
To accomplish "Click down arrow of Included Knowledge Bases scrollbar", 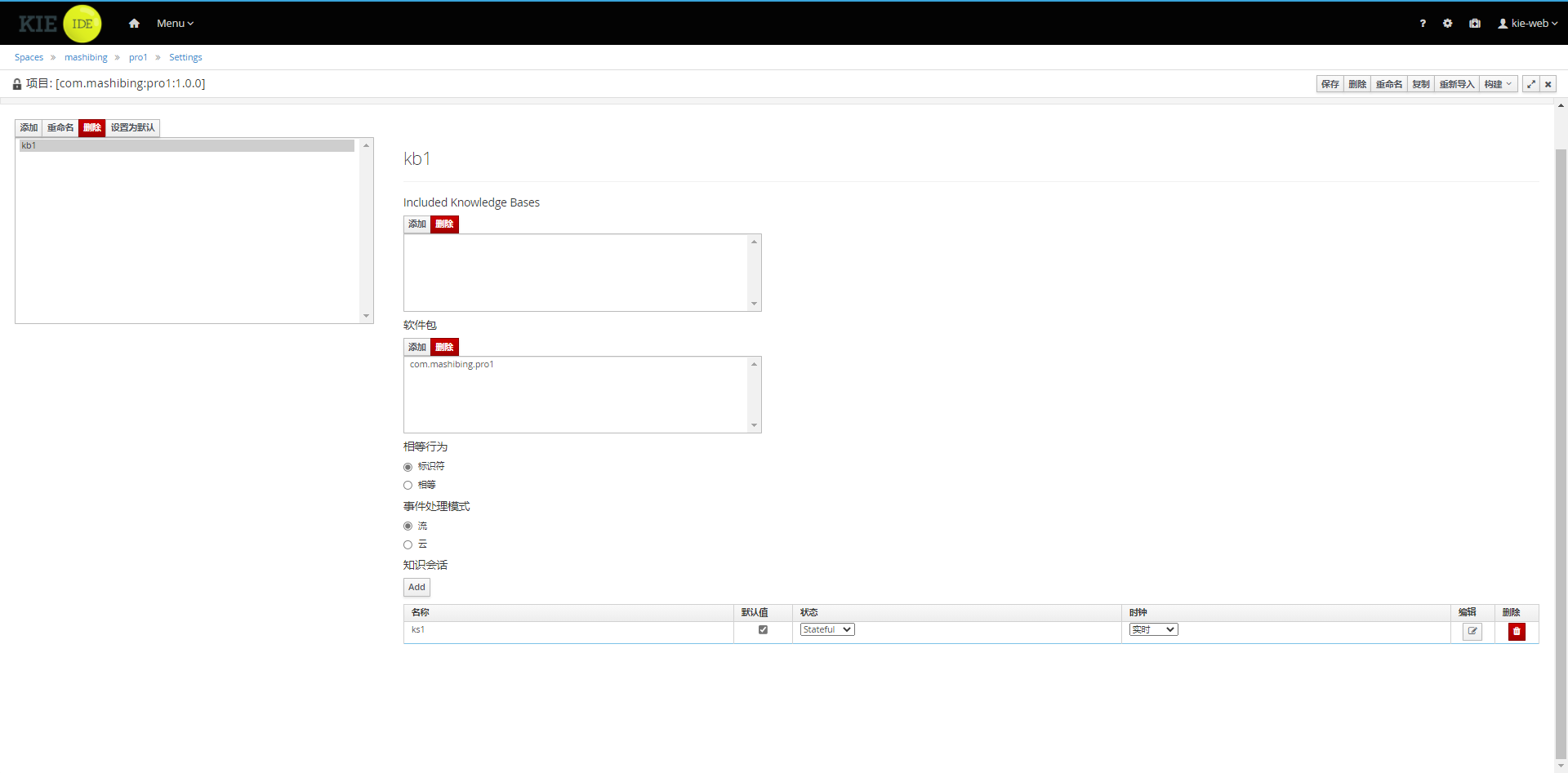I will coord(754,304).
